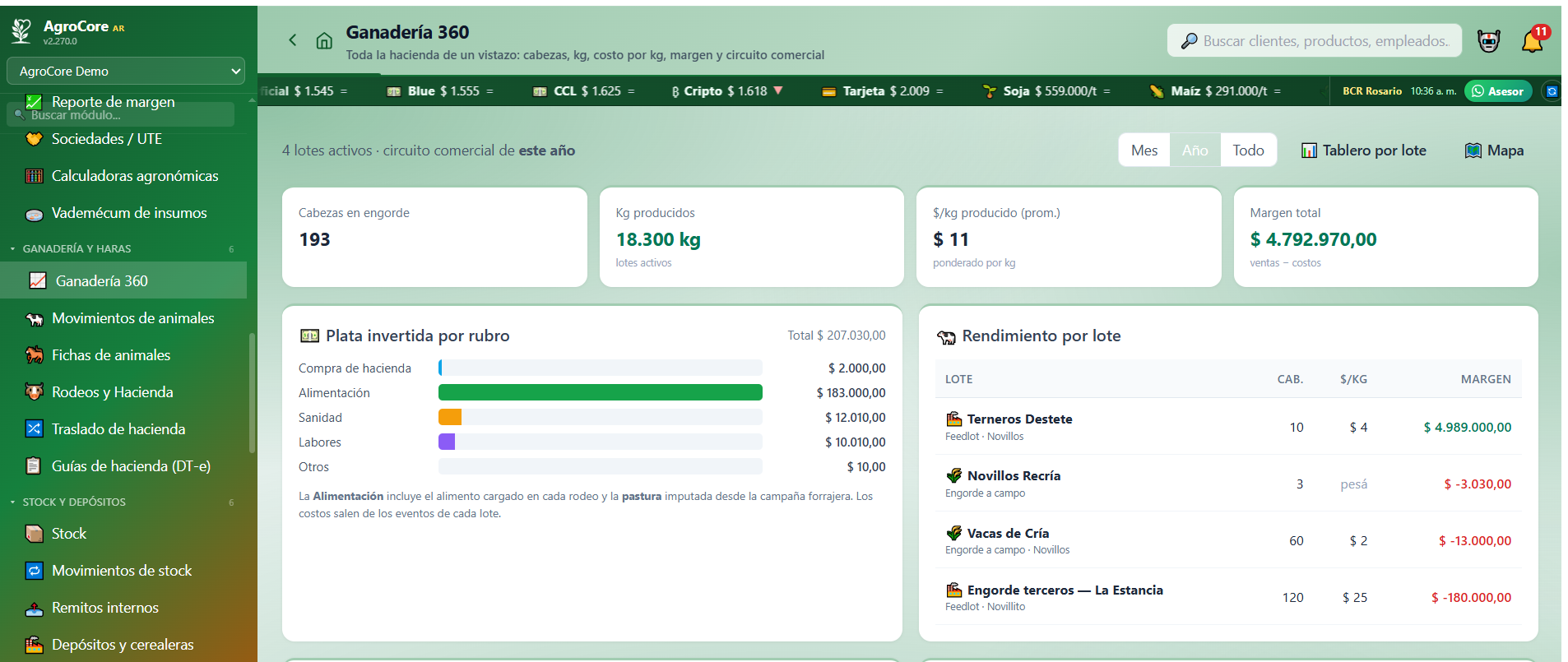
Task: Open Fichas de animales
Action: tap(123, 355)
